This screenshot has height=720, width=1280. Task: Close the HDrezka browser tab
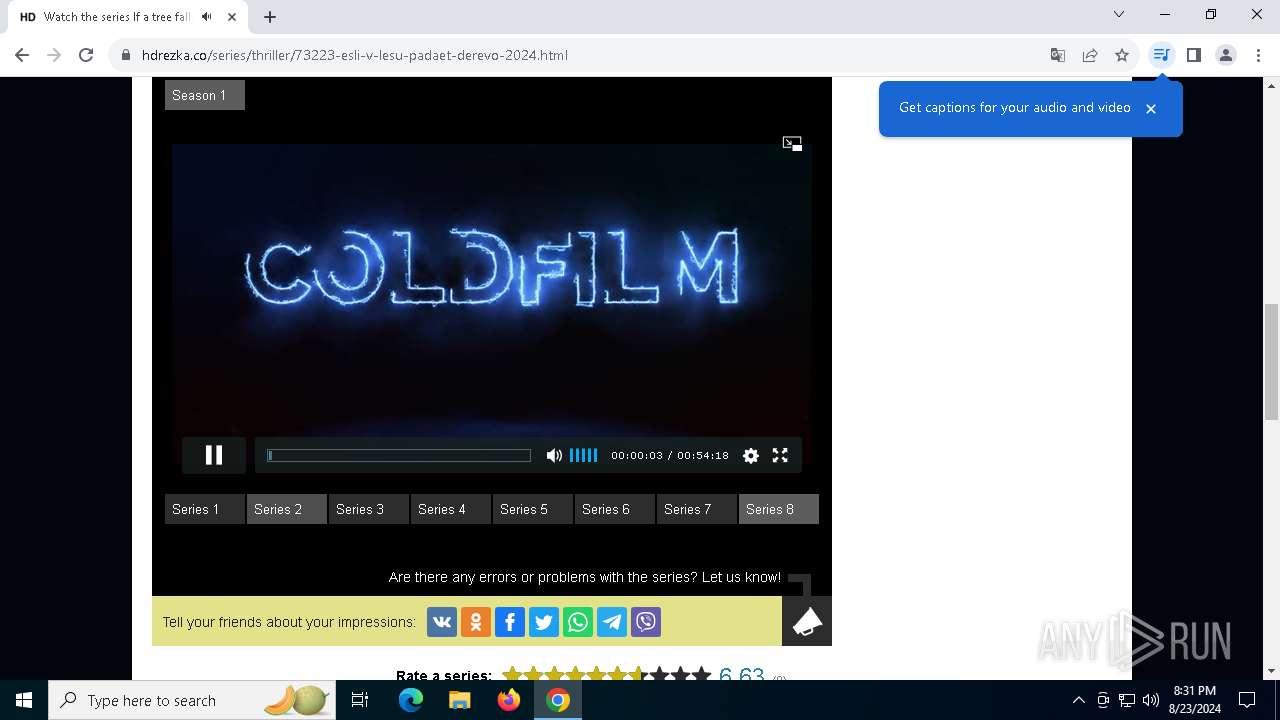point(232,17)
